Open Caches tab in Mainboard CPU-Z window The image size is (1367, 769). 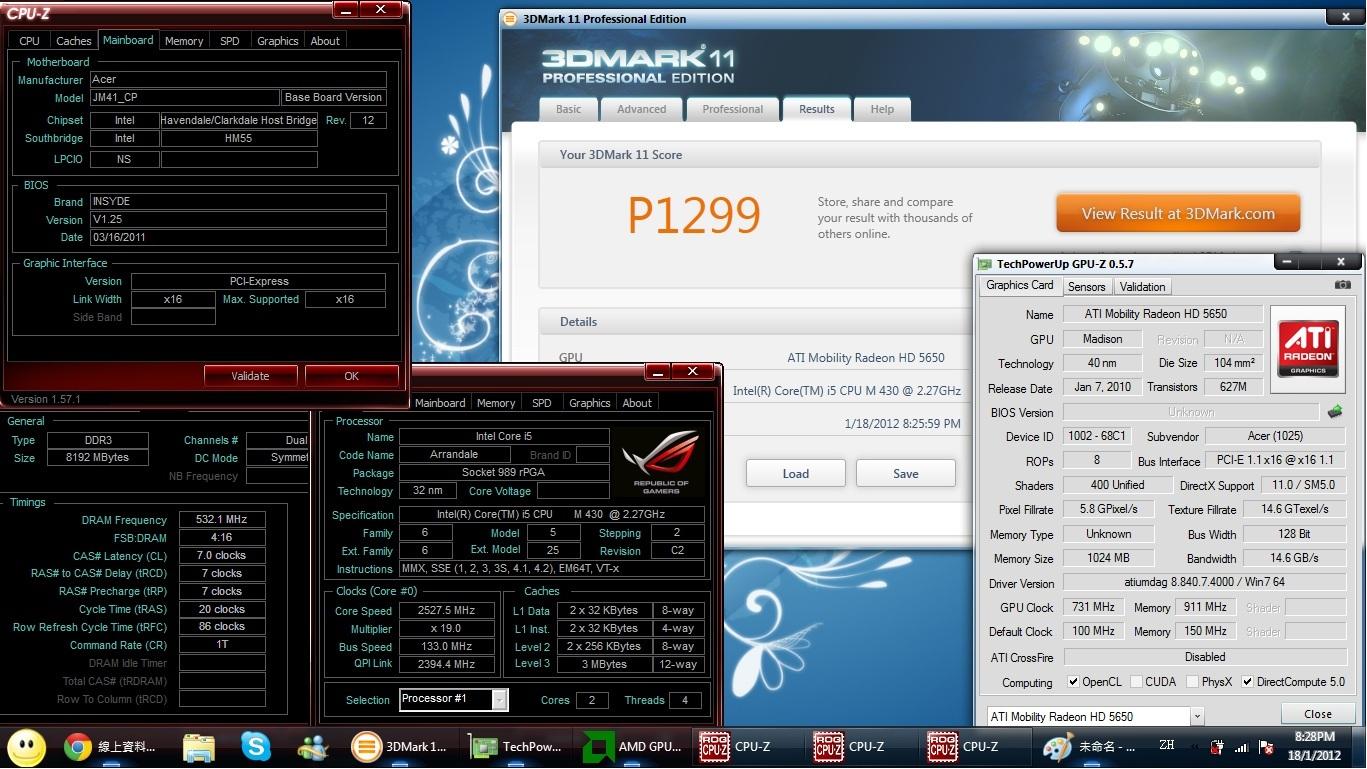(x=74, y=41)
